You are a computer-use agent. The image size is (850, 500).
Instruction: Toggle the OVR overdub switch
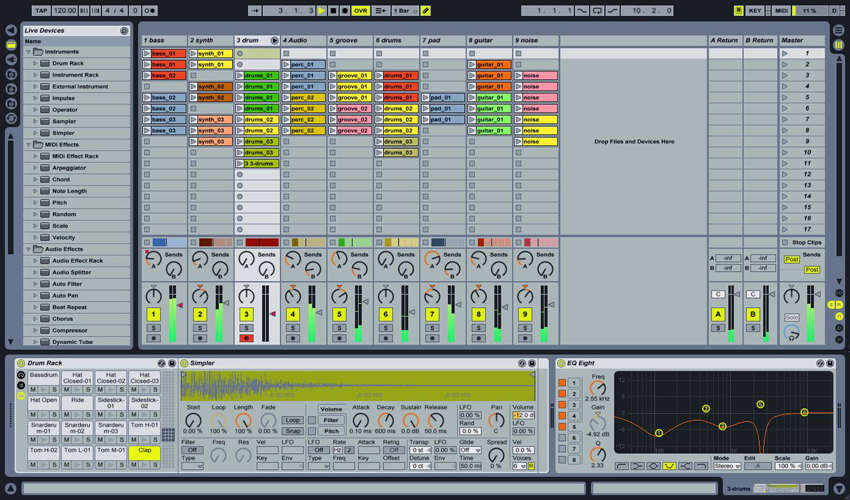click(361, 11)
